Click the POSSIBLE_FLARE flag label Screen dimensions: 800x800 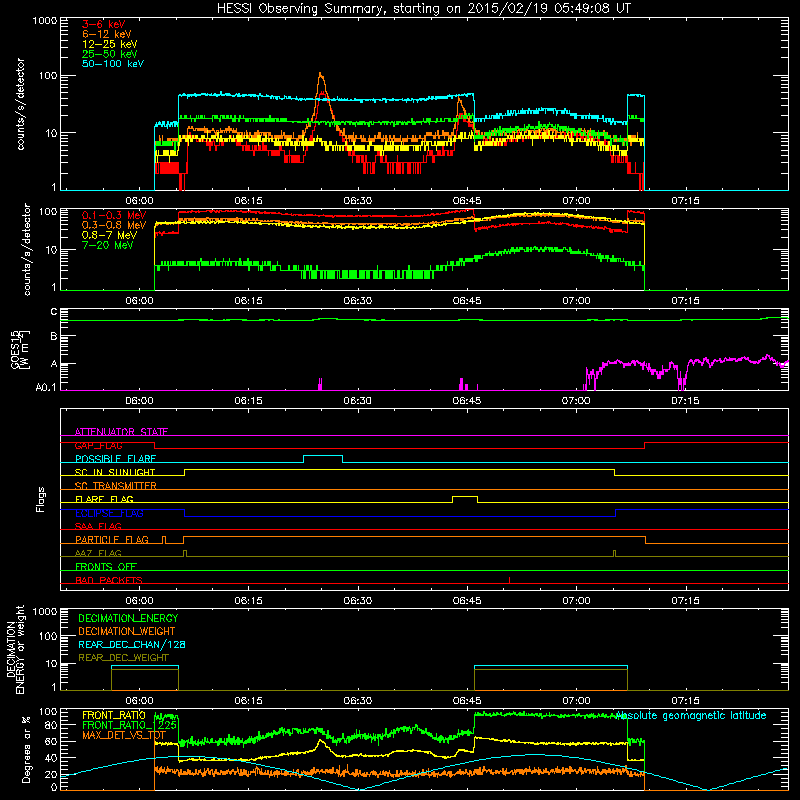point(115,459)
